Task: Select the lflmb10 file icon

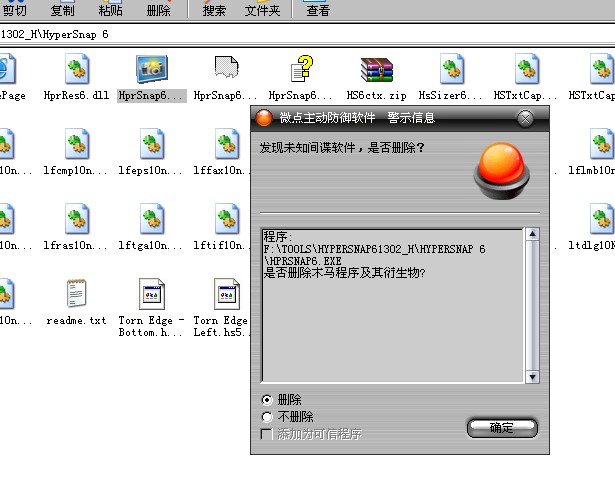Action: click(602, 144)
